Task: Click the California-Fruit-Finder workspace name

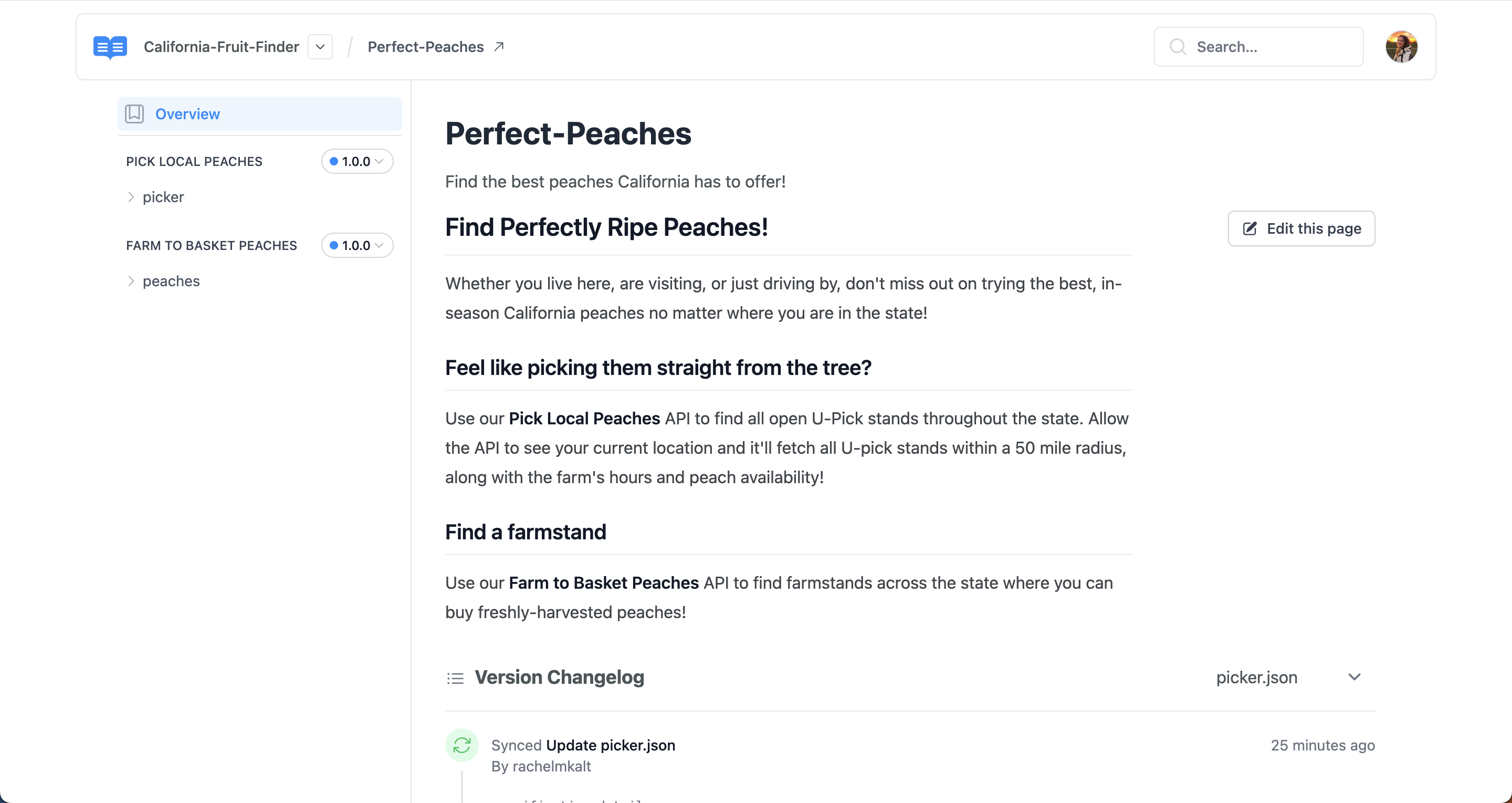Action: coord(221,47)
